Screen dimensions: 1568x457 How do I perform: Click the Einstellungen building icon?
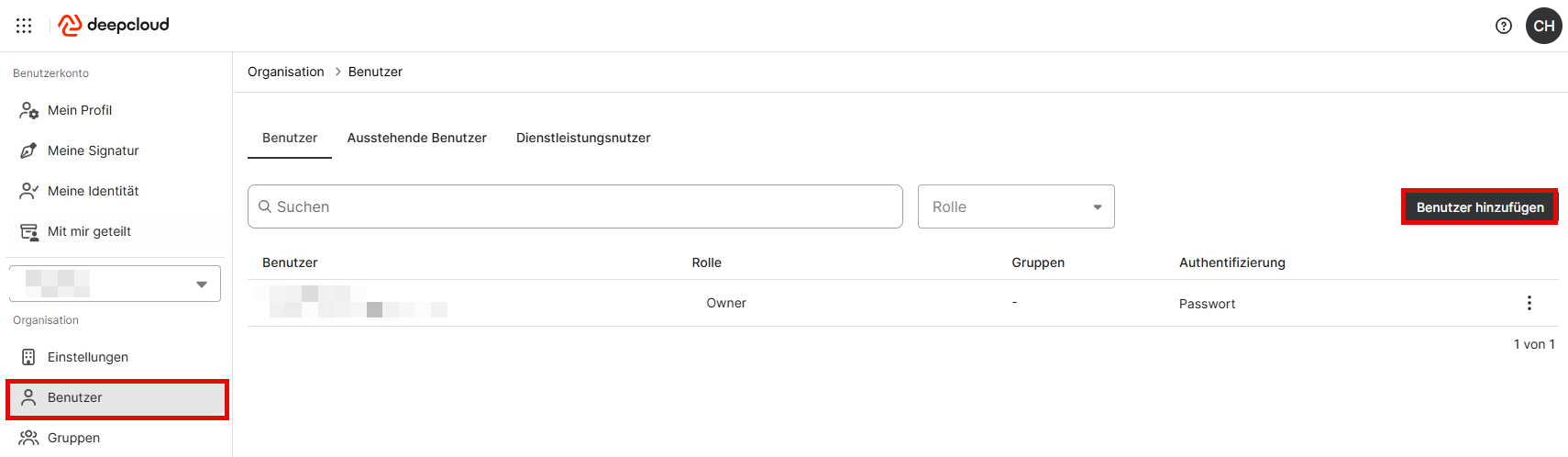click(x=28, y=357)
